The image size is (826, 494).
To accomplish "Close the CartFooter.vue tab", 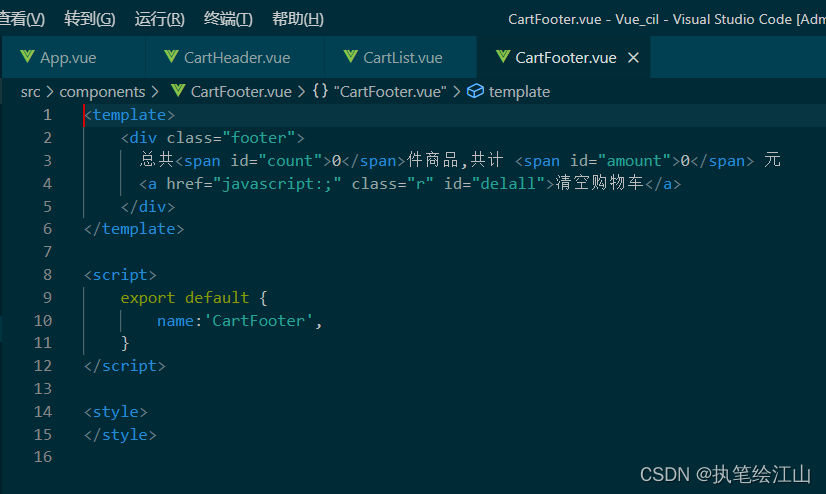I will [x=633, y=57].
